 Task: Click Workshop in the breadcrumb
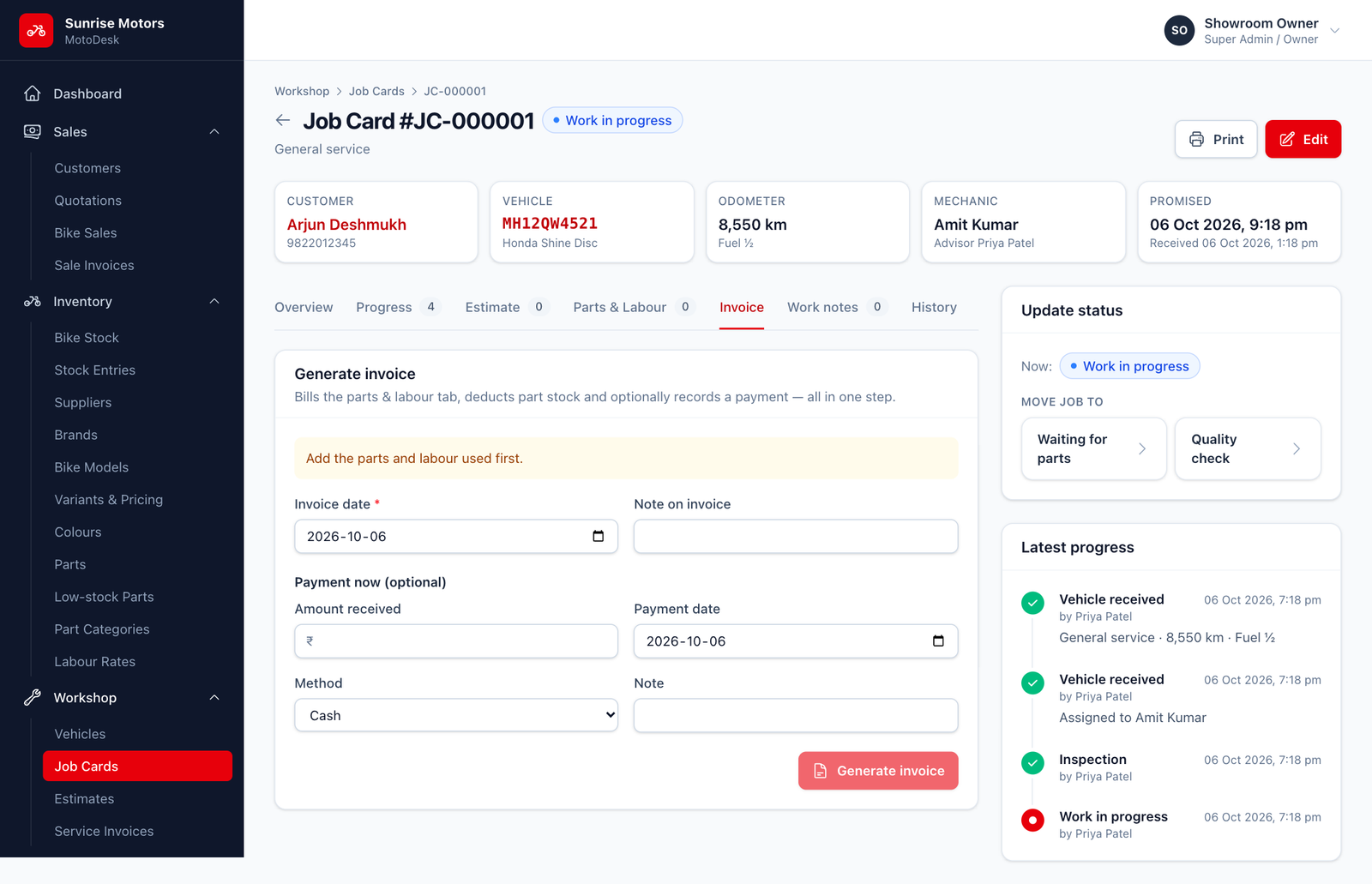click(302, 91)
